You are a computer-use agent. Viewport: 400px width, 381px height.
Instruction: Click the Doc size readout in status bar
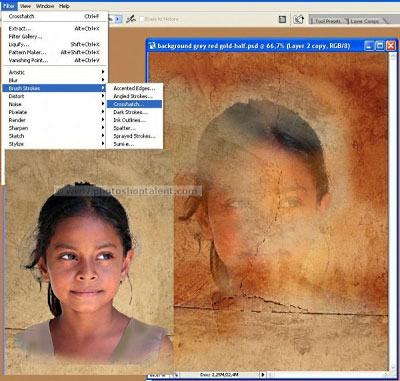[219, 375]
